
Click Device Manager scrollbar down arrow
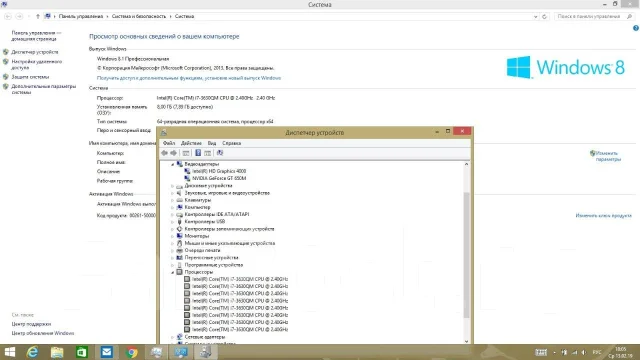pyautogui.click(x=466, y=341)
